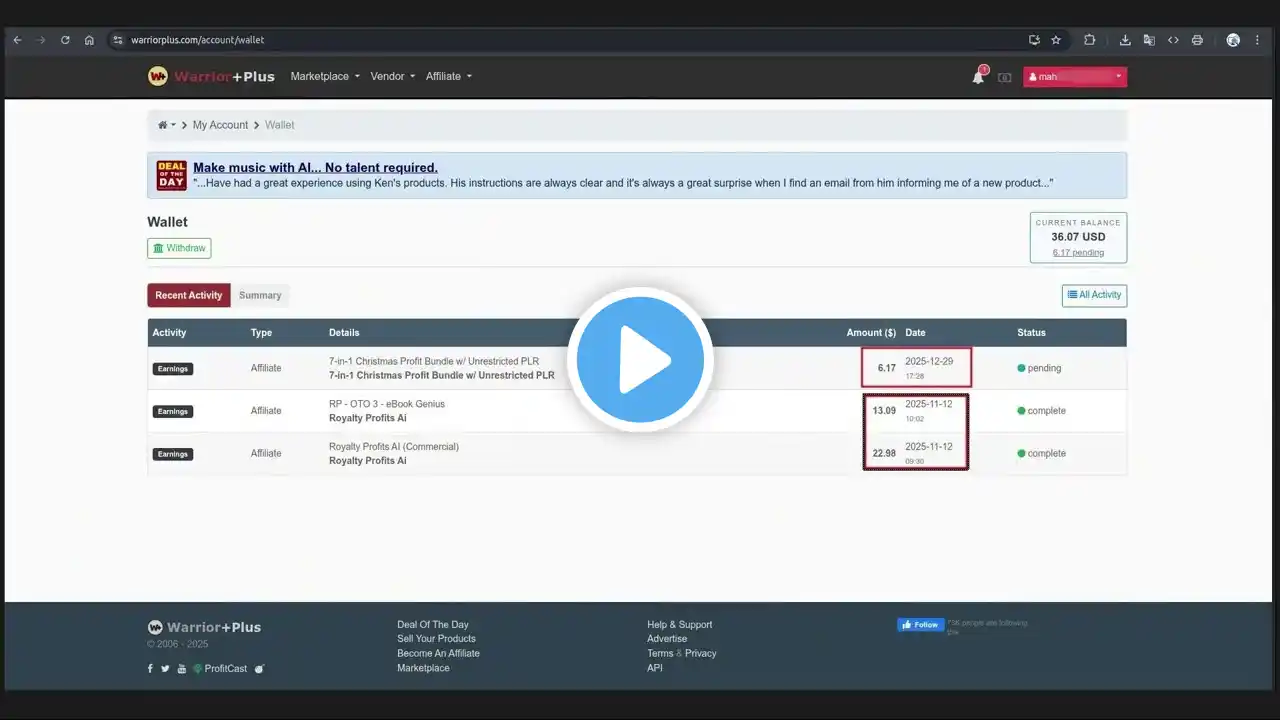The image size is (1280, 720).
Task: Open Deal Of The Day footer link
Action: pos(433,625)
